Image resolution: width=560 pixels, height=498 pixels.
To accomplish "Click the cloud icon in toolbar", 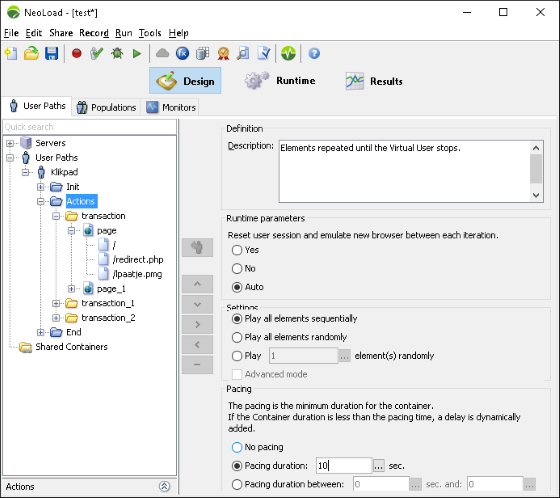I will click(162, 53).
